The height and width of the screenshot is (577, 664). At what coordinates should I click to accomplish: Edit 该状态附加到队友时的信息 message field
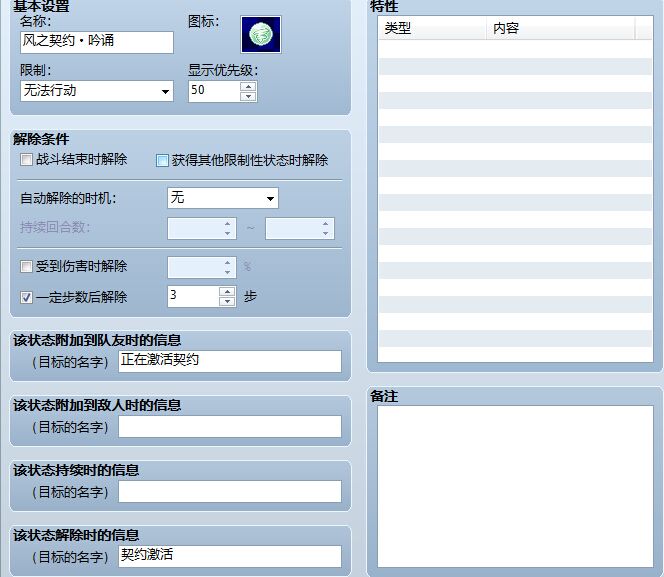pyautogui.click(x=230, y=362)
